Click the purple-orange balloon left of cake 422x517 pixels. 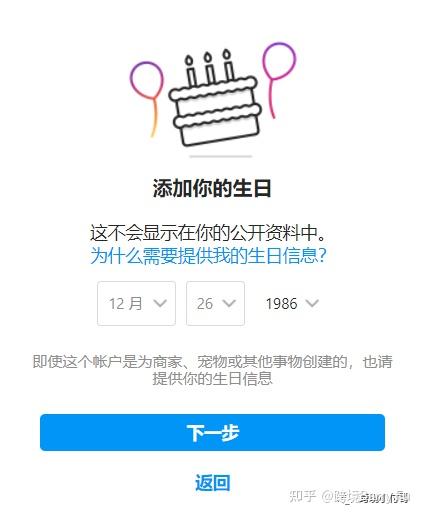point(147,99)
